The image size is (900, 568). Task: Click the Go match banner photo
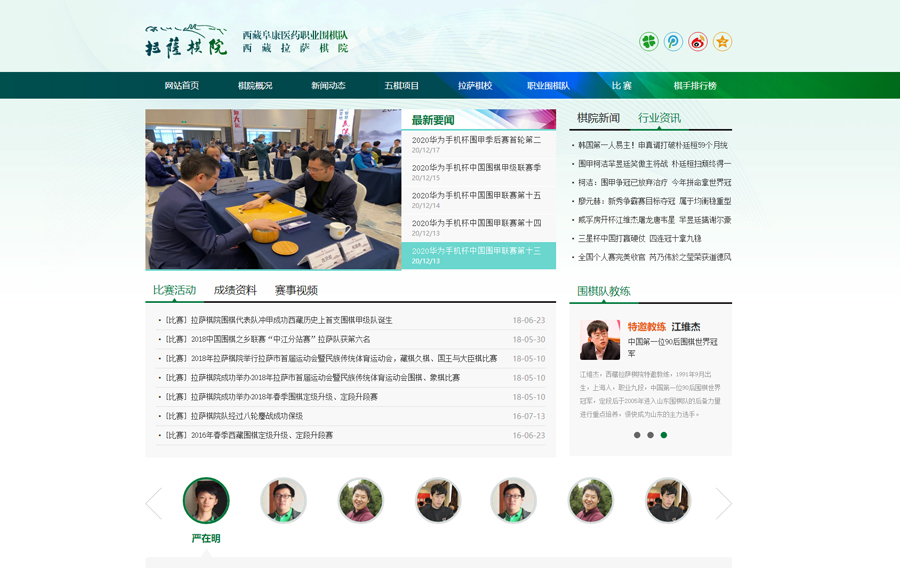pos(273,189)
